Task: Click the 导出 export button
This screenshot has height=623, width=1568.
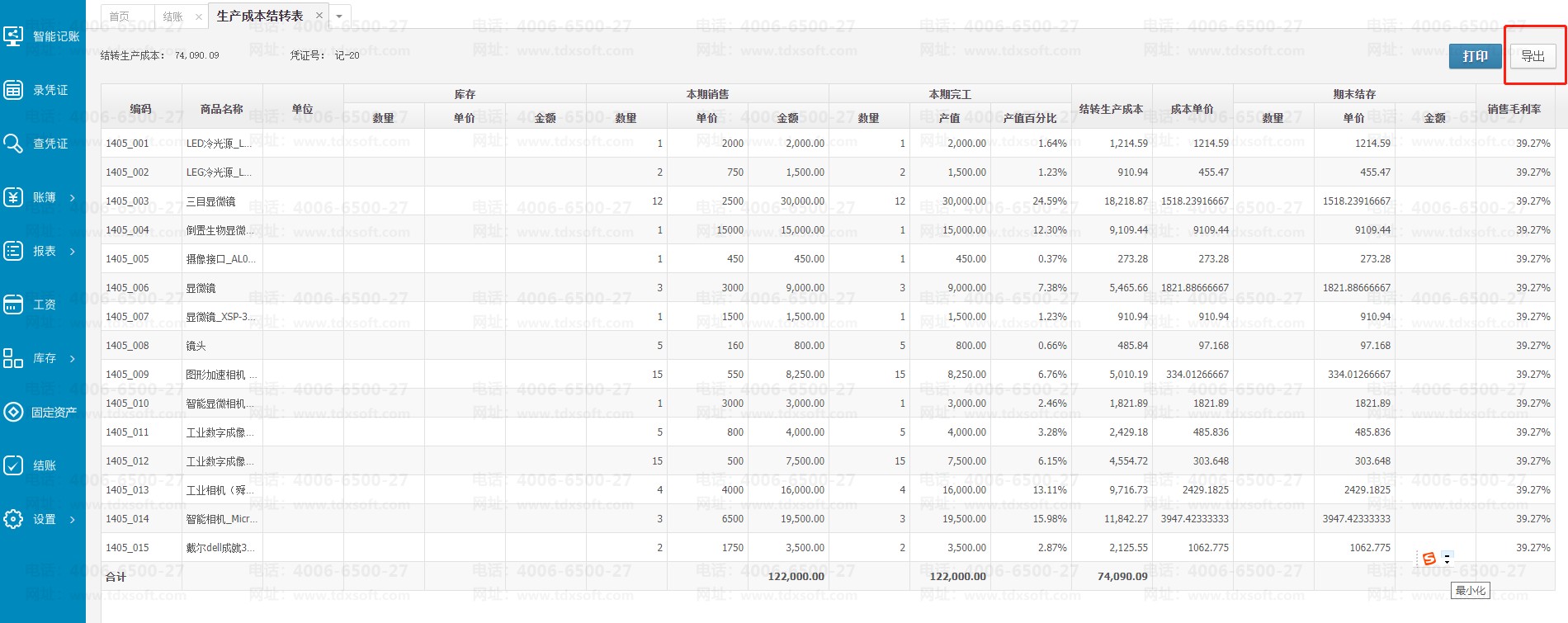Action: pos(1533,56)
